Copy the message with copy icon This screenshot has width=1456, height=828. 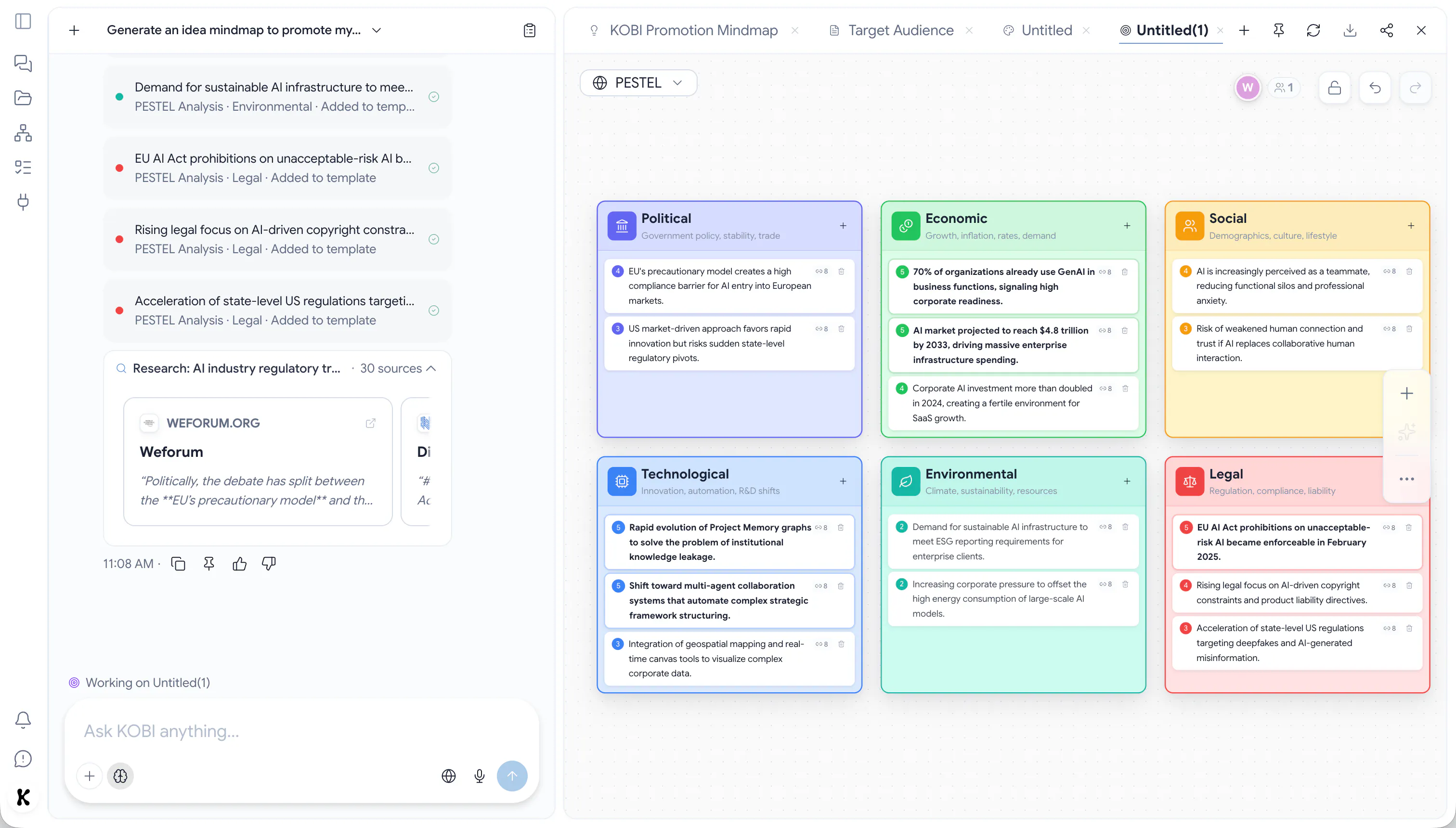click(178, 564)
